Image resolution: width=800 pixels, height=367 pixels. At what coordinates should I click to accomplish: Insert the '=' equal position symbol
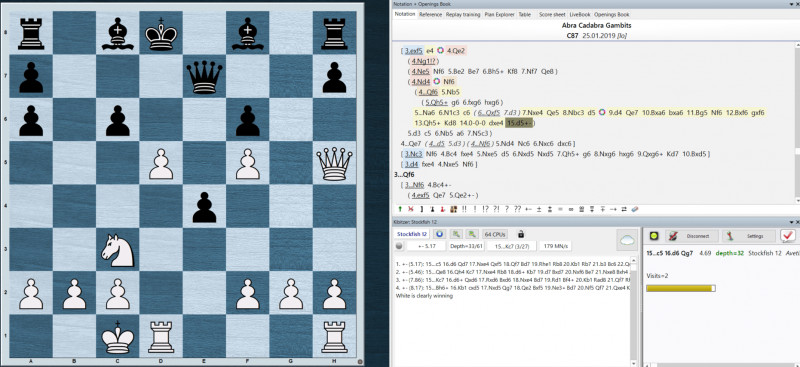[x=561, y=209]
